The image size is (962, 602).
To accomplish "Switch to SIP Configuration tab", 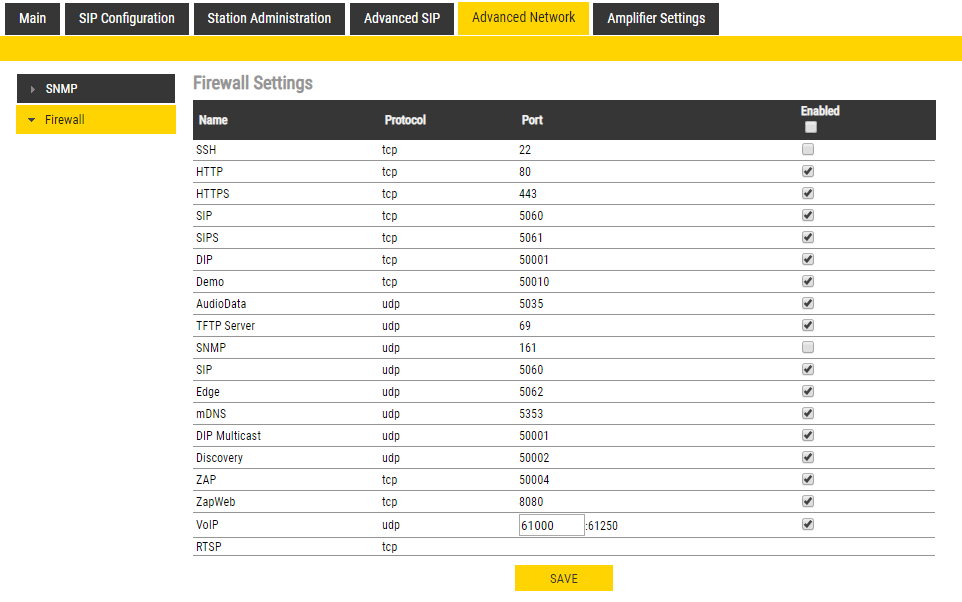I will [x=127, y=18].
